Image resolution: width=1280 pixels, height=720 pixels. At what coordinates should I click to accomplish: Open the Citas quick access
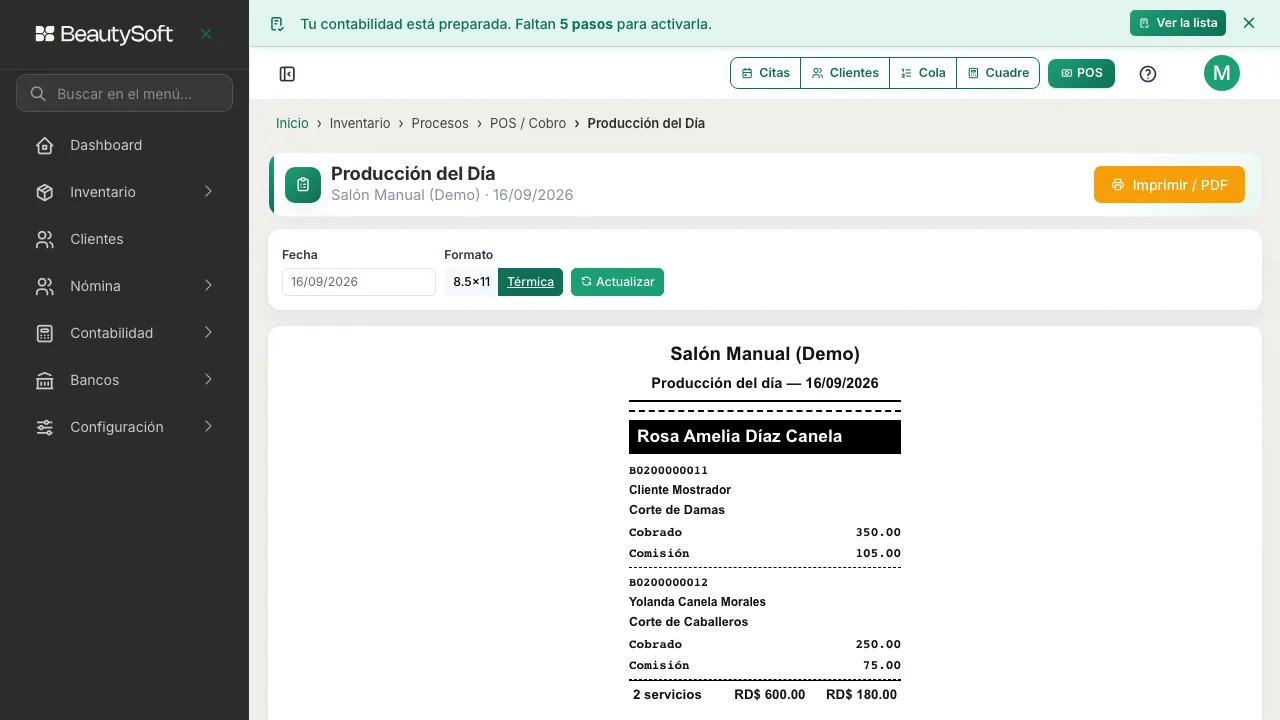point(766,73)
